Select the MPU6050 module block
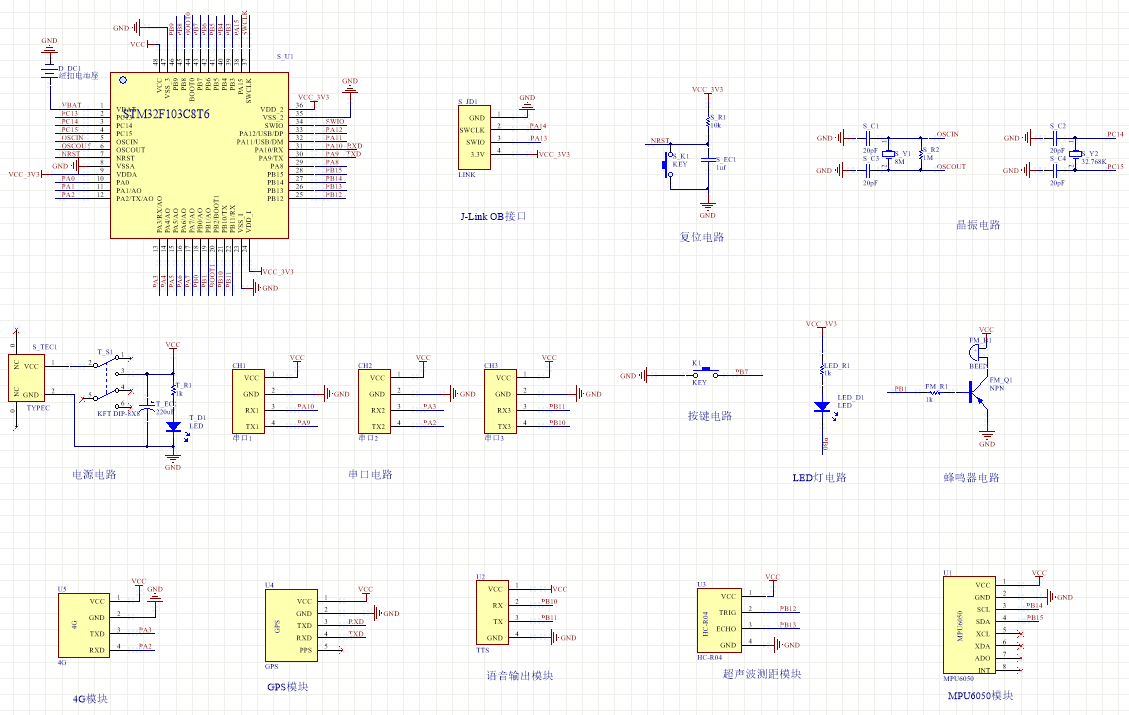This screenshot has width=1129, height=715. (970, 625)
